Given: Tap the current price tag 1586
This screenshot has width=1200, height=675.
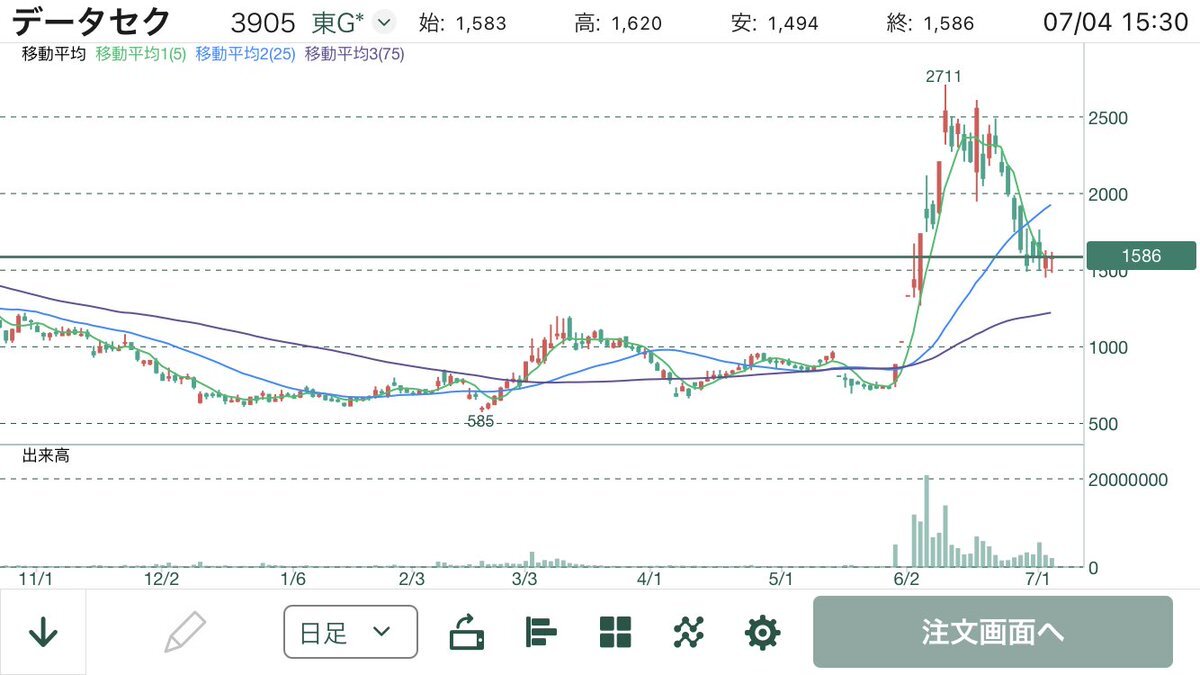Looking at the screenshot, I should pyautogui.click(x=1141, y=256).
